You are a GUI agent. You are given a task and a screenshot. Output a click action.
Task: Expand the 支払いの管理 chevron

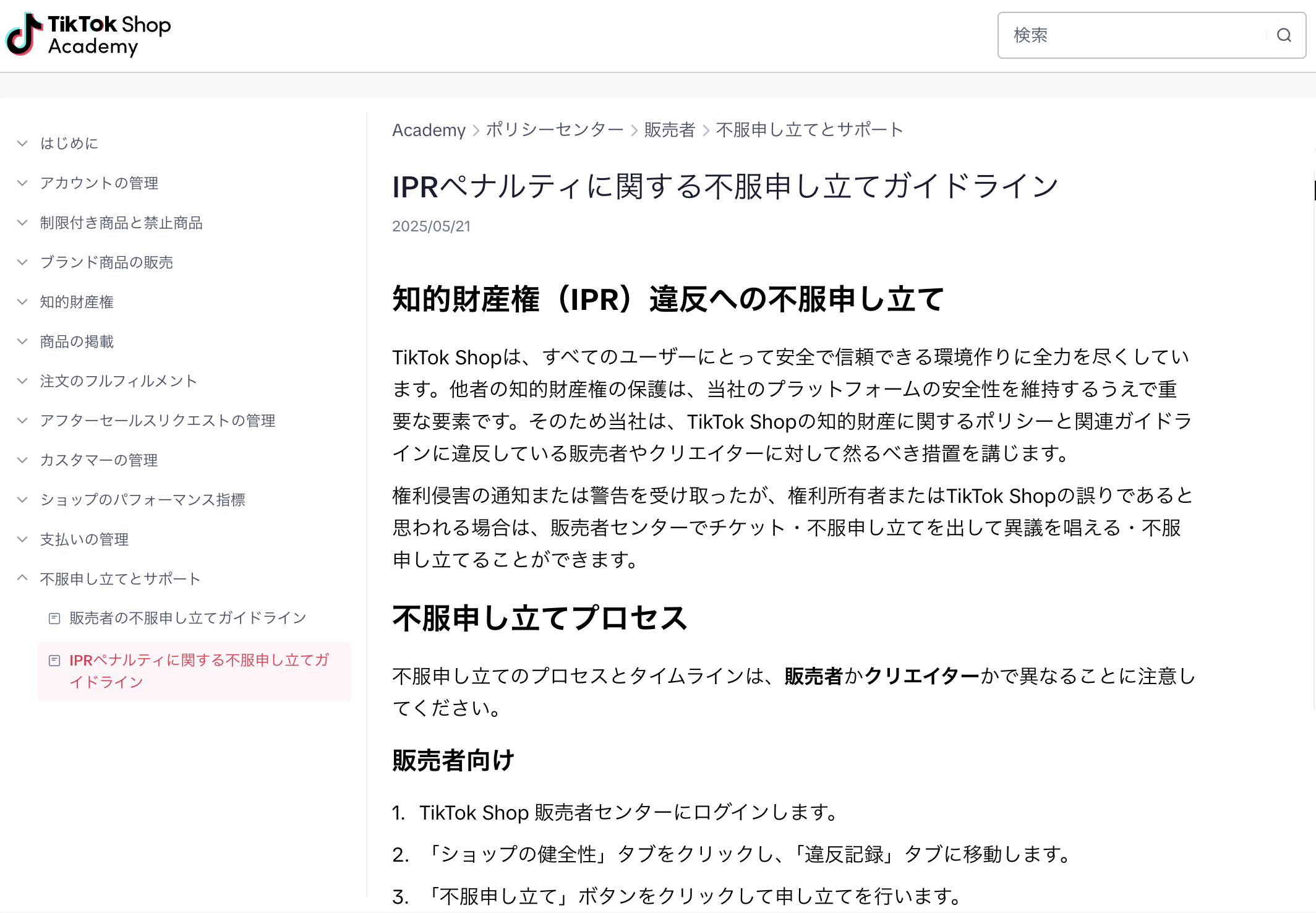22,539
